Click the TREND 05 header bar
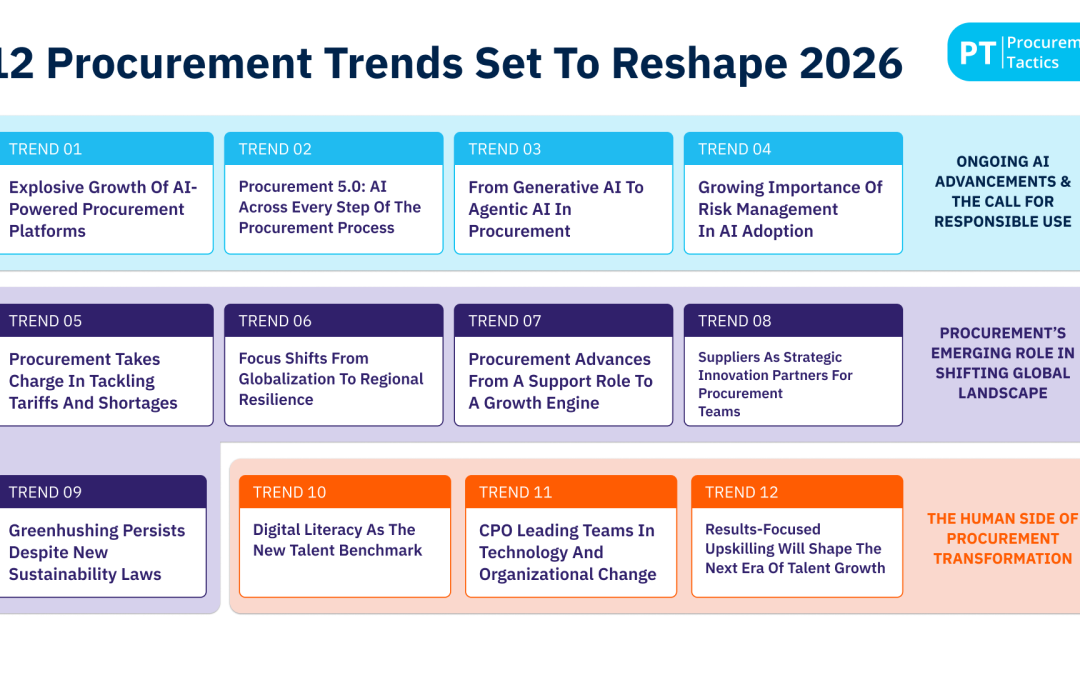 tap(105, 321)
